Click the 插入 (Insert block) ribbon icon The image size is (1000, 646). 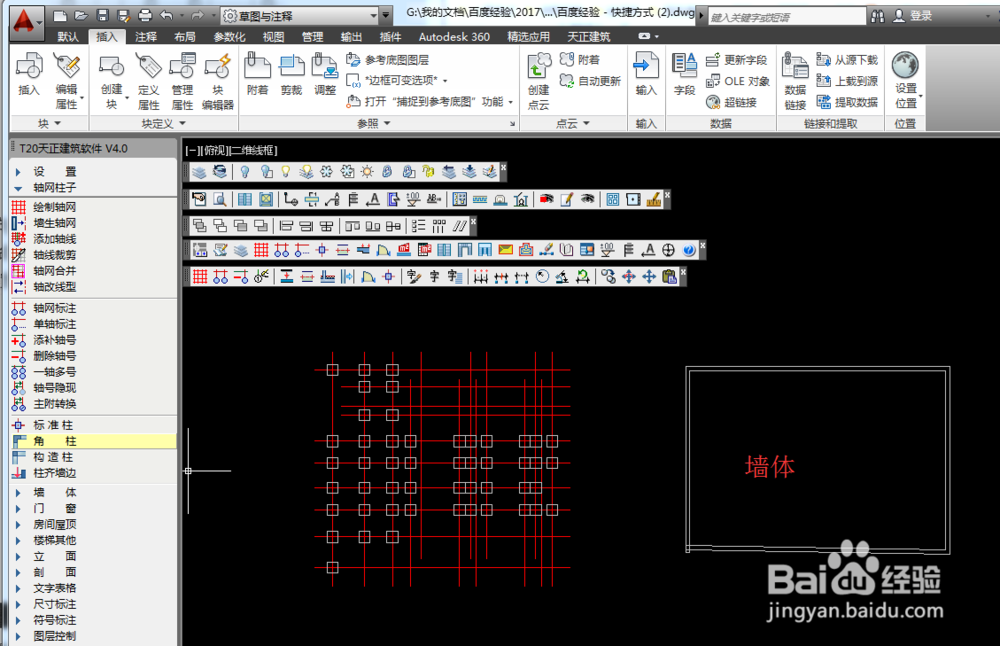29,74
